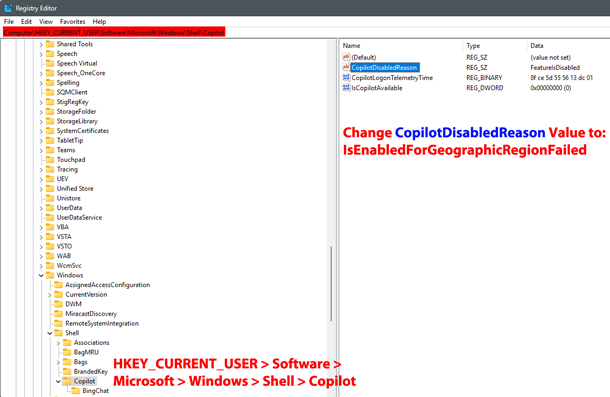The height and width of the screenshot is (397, 610).
Task: Click the Registry Editor title bar icon
Action: pyautogui.click(x=8, y=8)
